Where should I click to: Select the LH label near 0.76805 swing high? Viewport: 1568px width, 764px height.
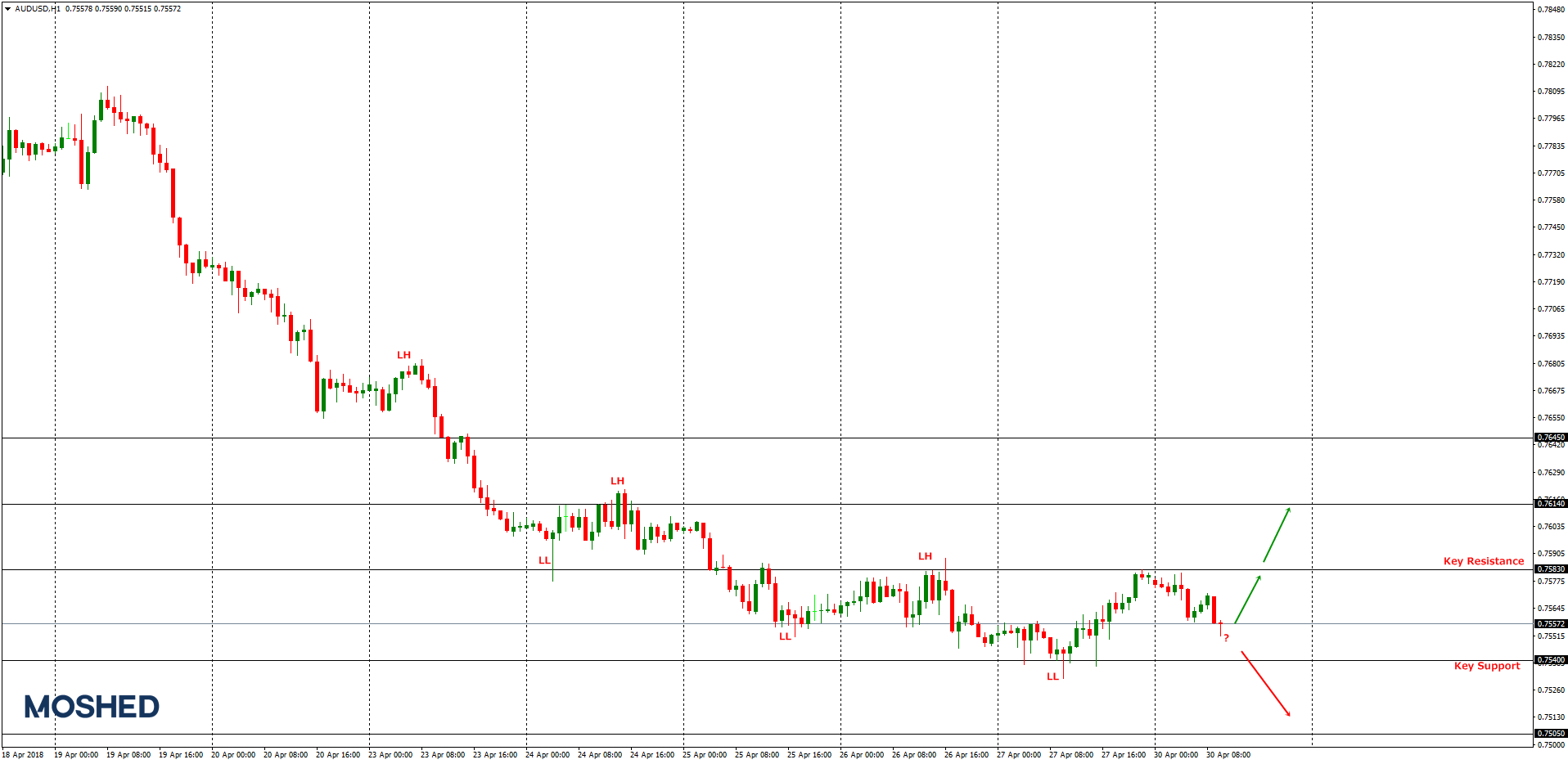(403, 355)
